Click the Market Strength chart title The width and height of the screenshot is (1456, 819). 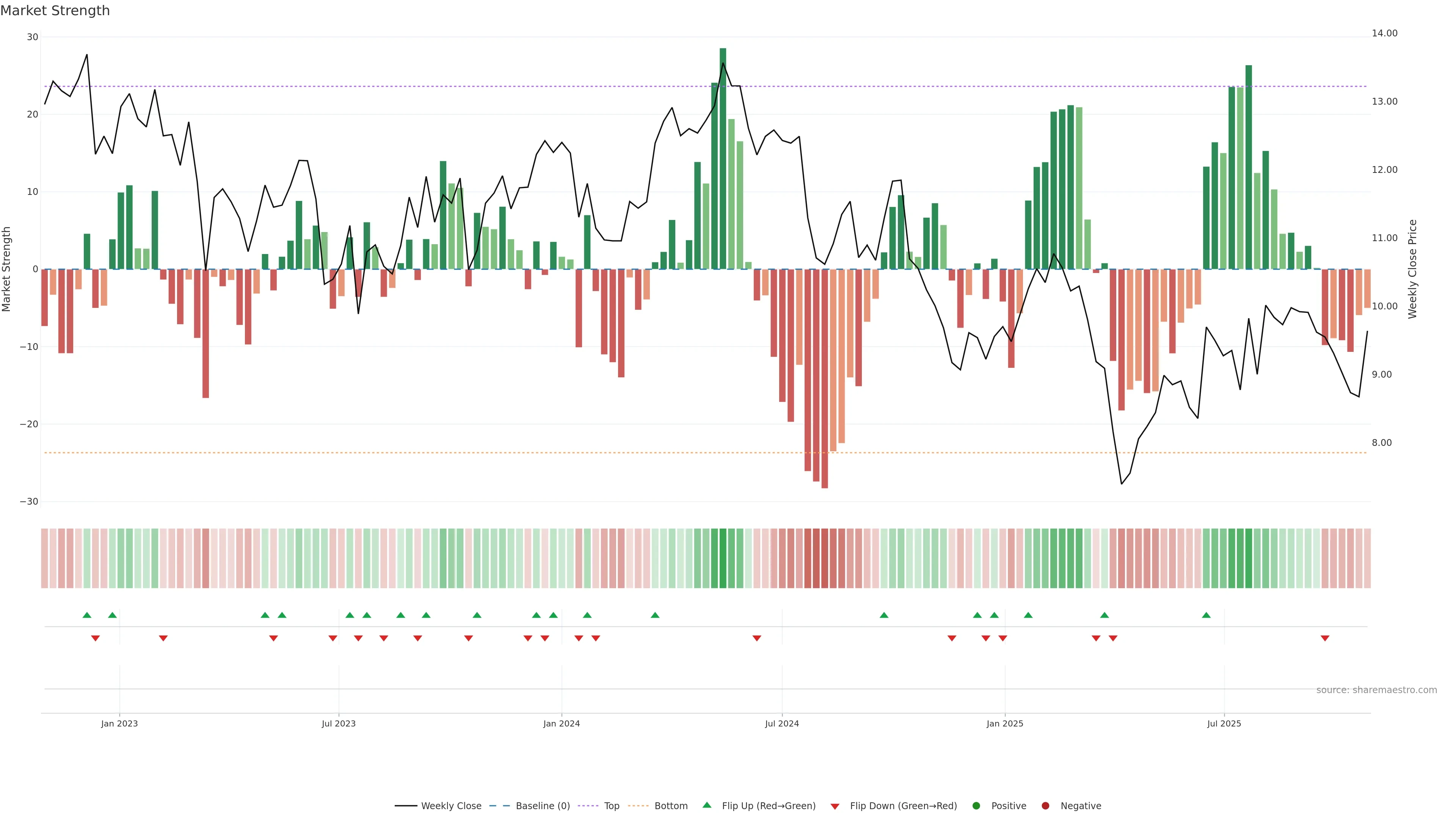[55, 11]
